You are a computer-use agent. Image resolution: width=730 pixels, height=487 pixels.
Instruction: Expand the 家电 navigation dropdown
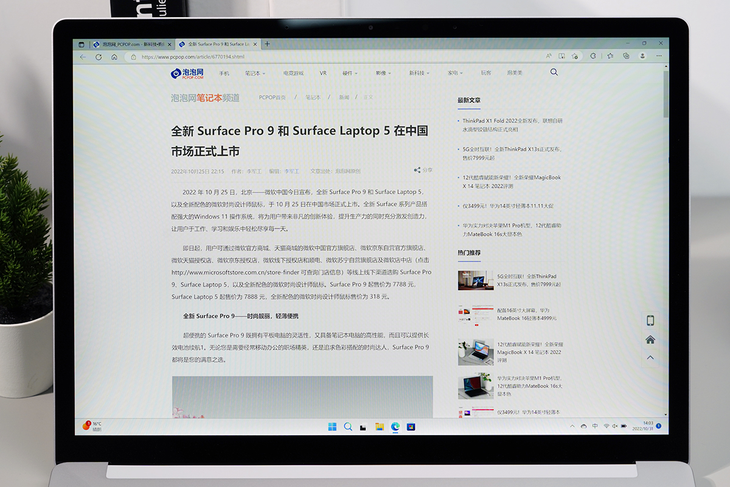[455, 73]
